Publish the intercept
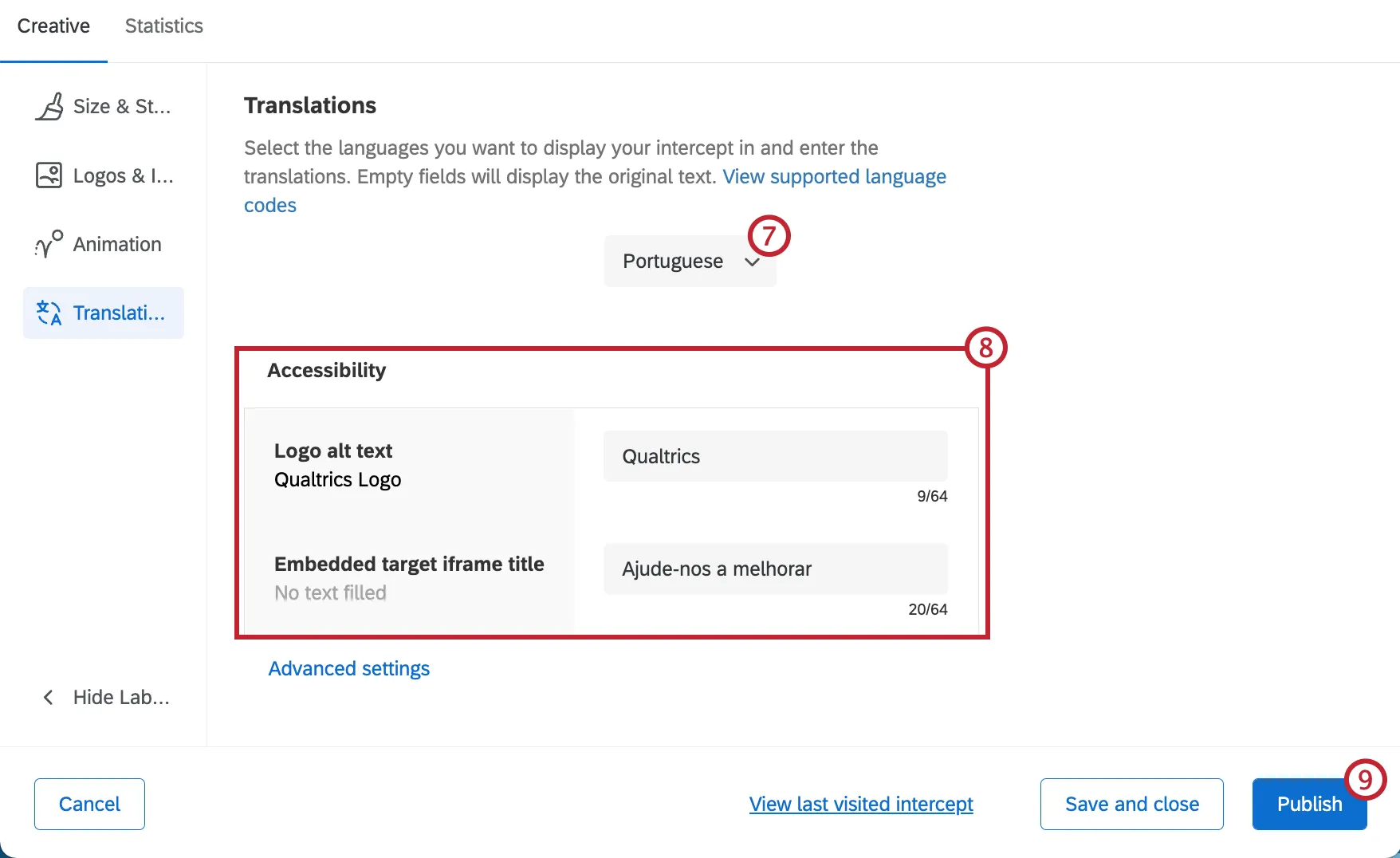Screen dimensions: 1400x858 [1308, 804]
